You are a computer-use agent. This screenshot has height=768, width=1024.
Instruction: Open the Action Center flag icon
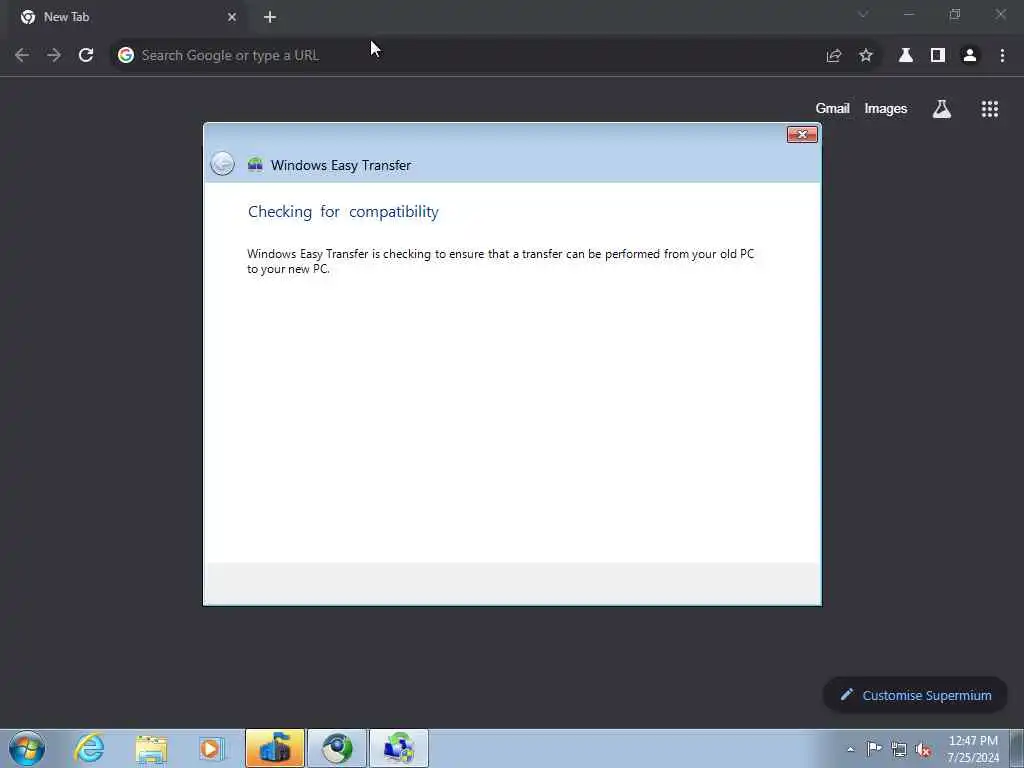click(874, 748)
